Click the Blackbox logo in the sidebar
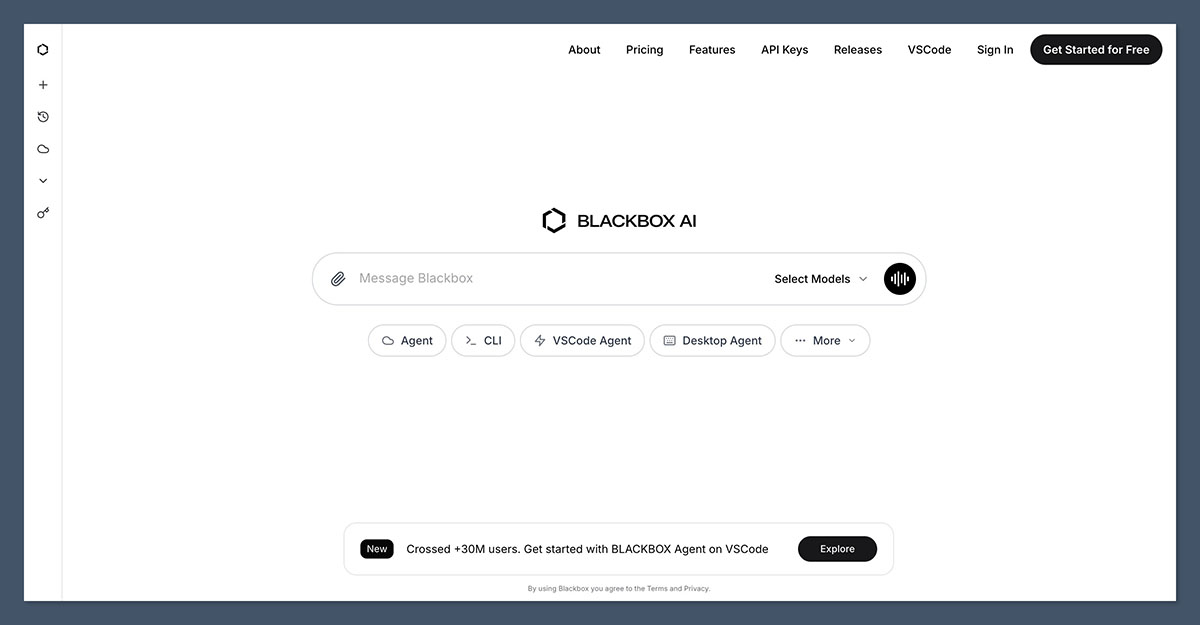This screenshot has width=1200, height=625. (x=43, y=48)
